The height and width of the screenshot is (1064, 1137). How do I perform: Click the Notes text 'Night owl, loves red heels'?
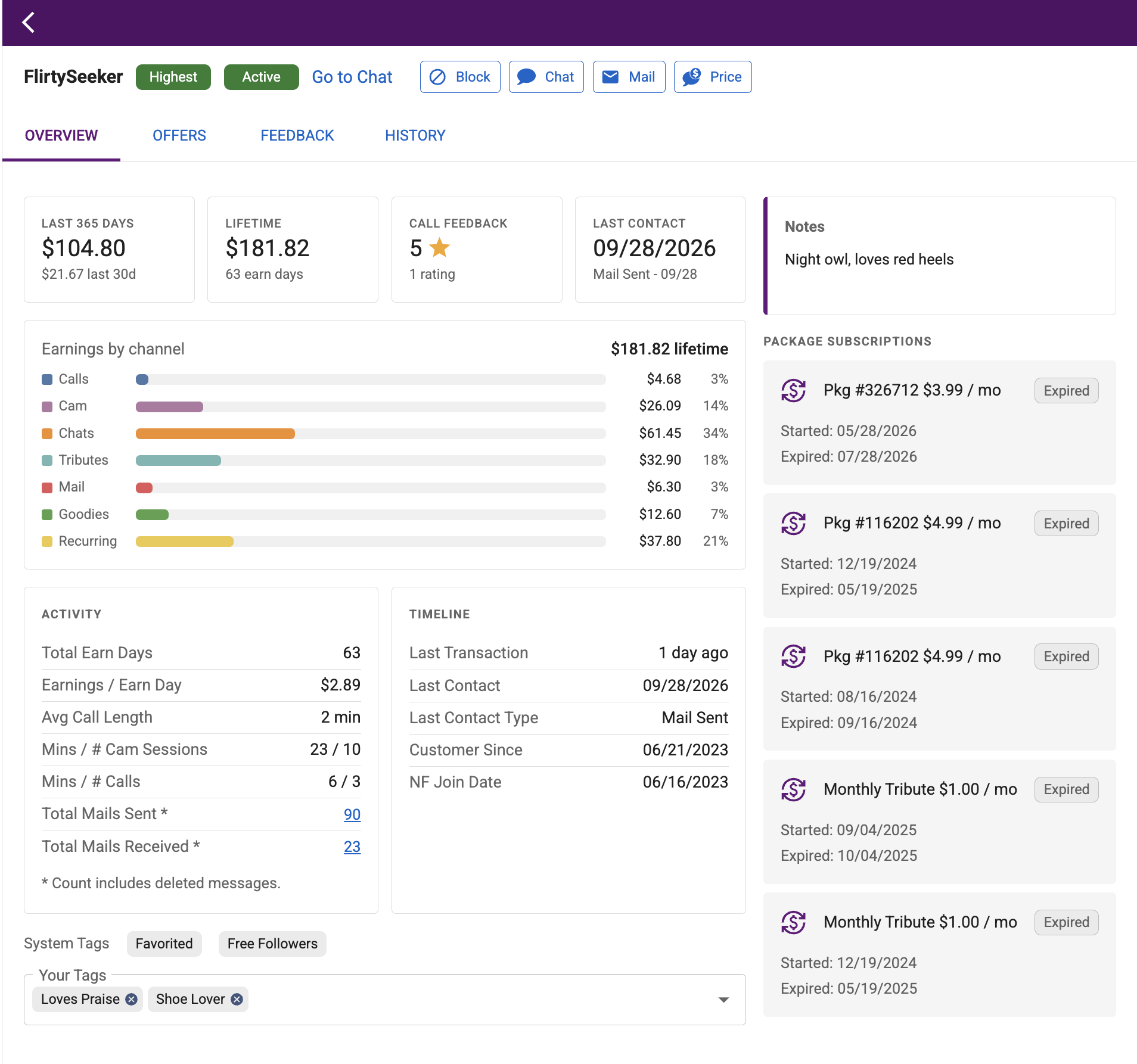pyautogui.click(x=869, y=259)
